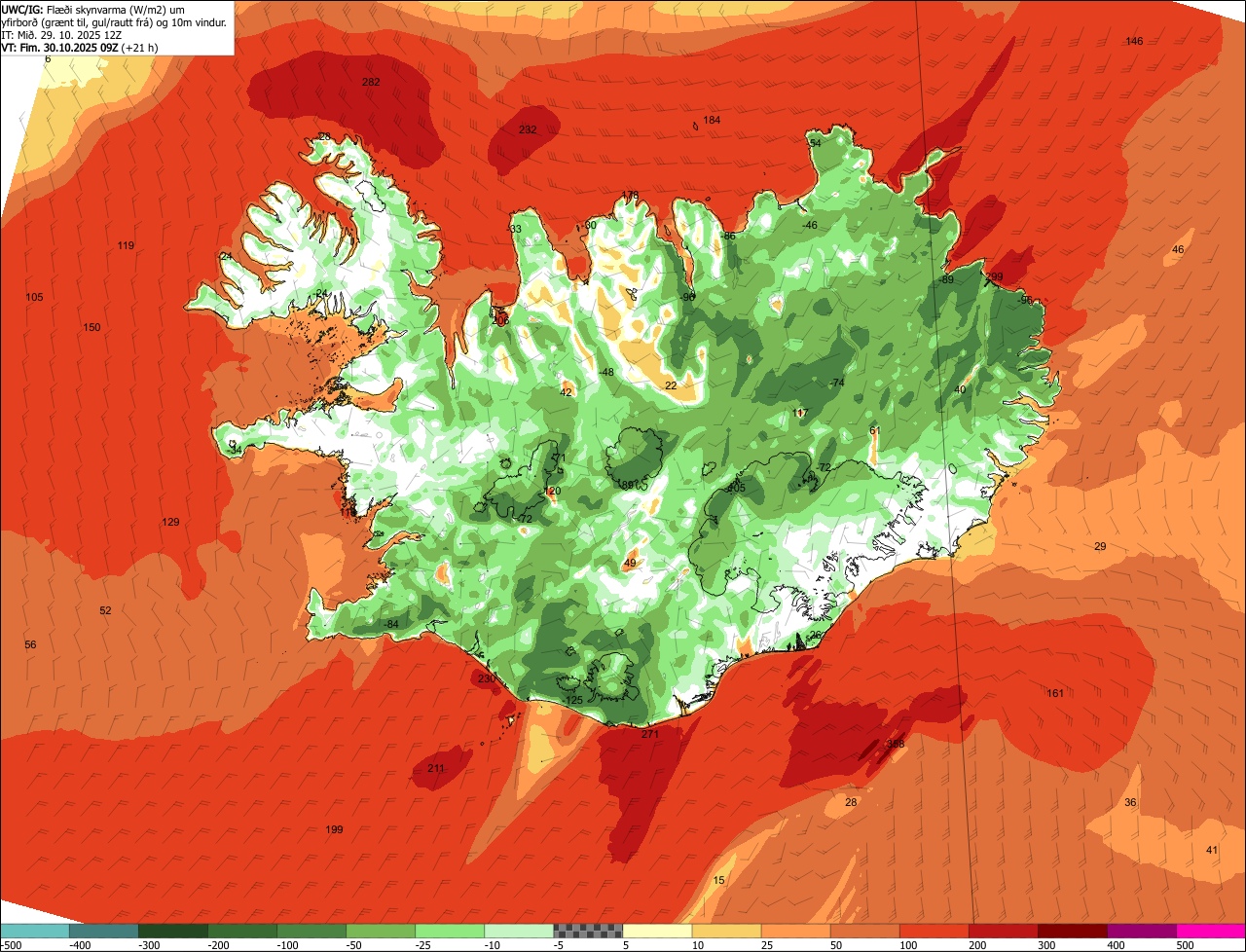Click the red-orange 100 legend swatch
1246x952 pixels.
tap(934, 931)
